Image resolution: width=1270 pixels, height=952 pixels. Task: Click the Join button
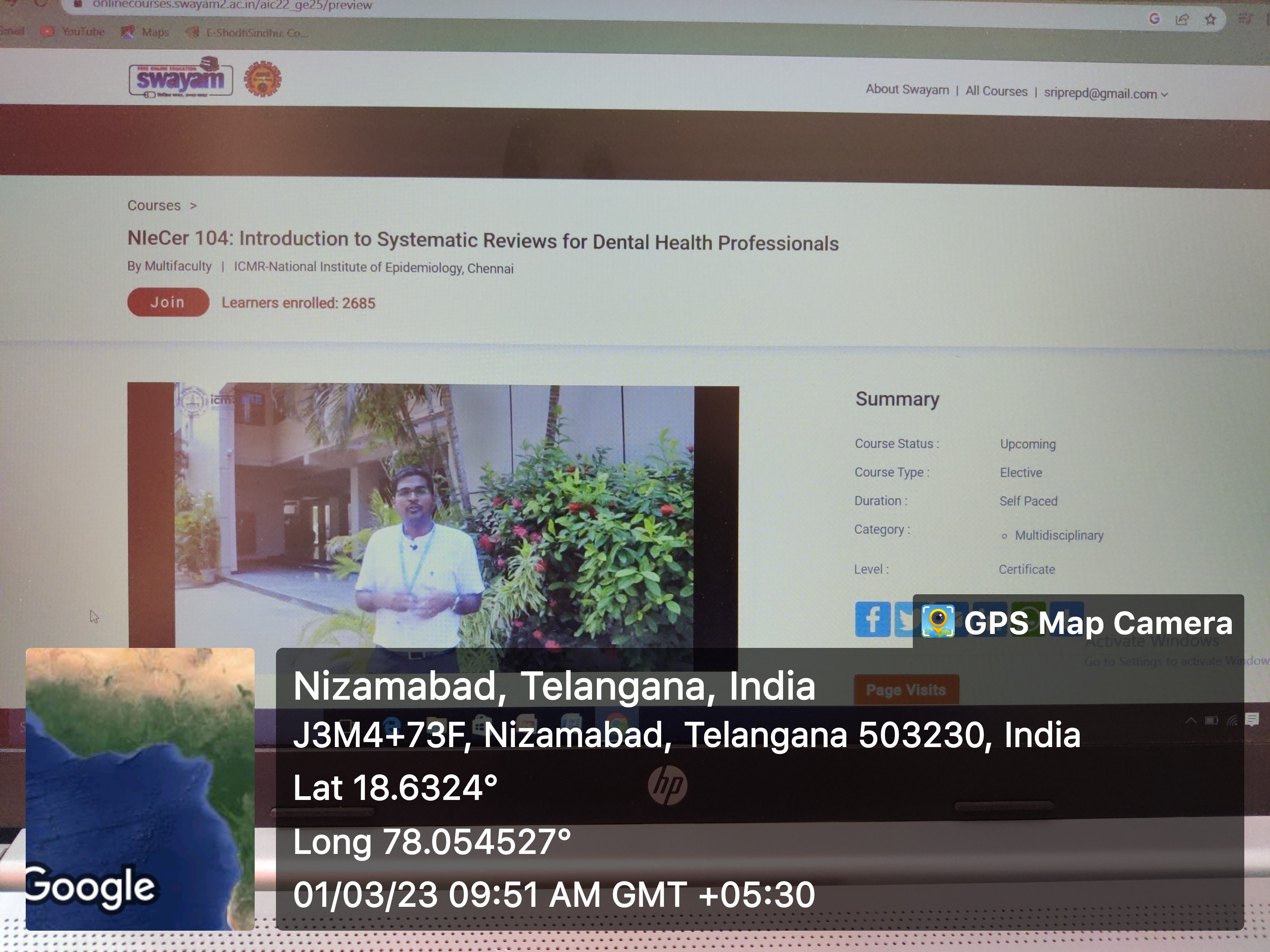tap(168, 302)
